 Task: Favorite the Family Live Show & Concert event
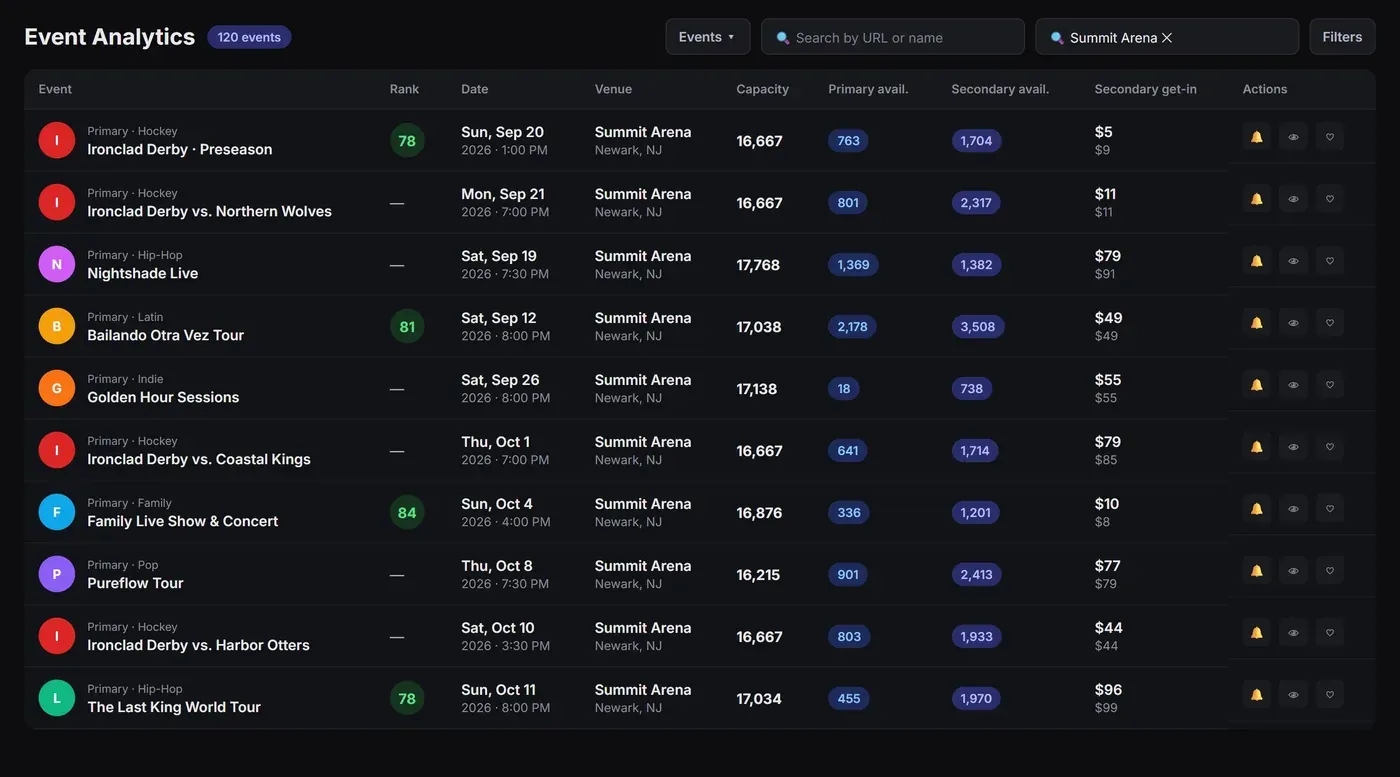[1330, 509]
